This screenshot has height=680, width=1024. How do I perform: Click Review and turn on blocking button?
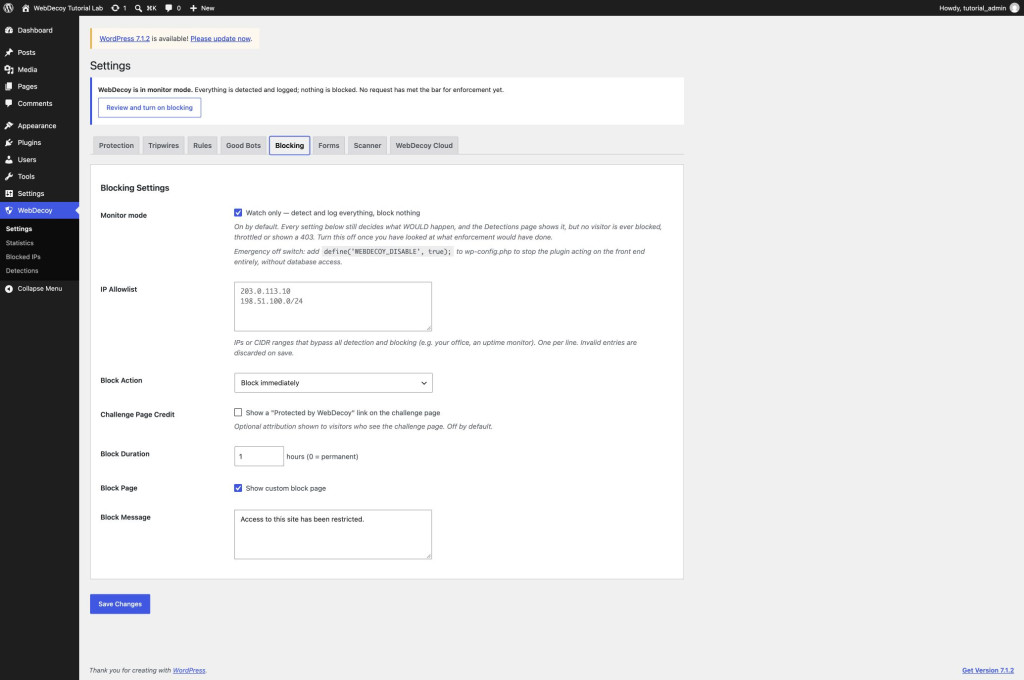[x=150, y=108]
